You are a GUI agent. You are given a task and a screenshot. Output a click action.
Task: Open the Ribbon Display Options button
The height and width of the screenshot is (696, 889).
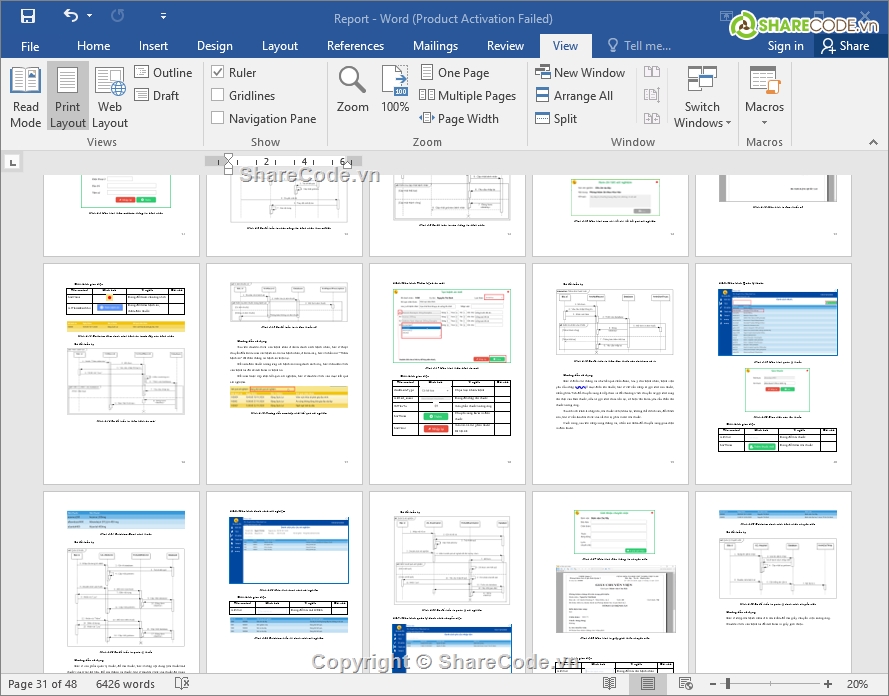(727, 16)
